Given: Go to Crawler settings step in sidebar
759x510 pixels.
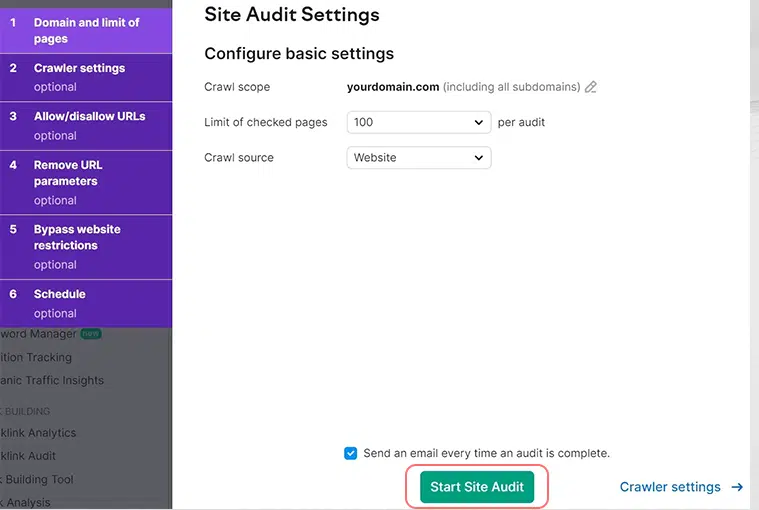Looking at the screenshot, I should coord(86,77).
